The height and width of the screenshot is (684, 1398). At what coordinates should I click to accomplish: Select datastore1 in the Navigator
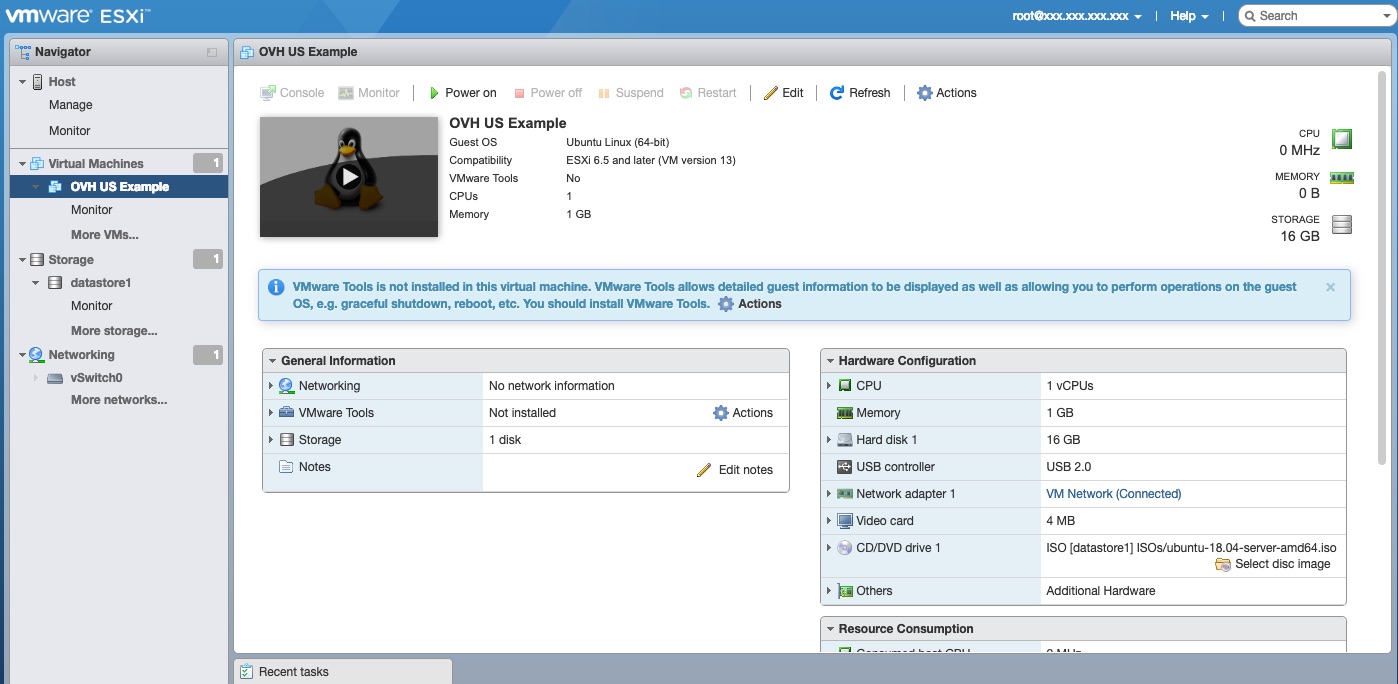101,283
